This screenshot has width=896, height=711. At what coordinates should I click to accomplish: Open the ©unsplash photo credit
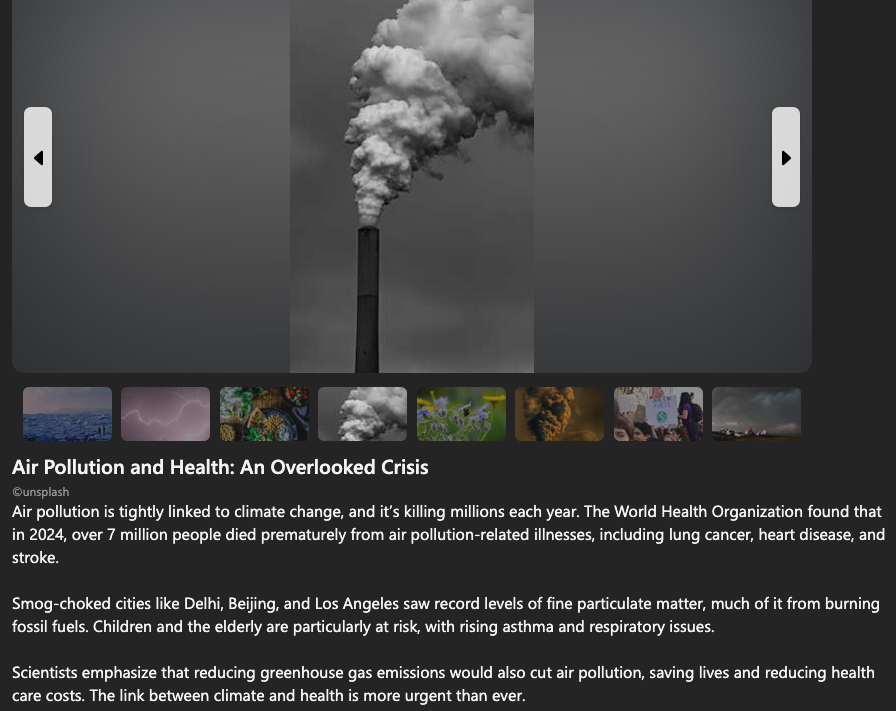41,492
